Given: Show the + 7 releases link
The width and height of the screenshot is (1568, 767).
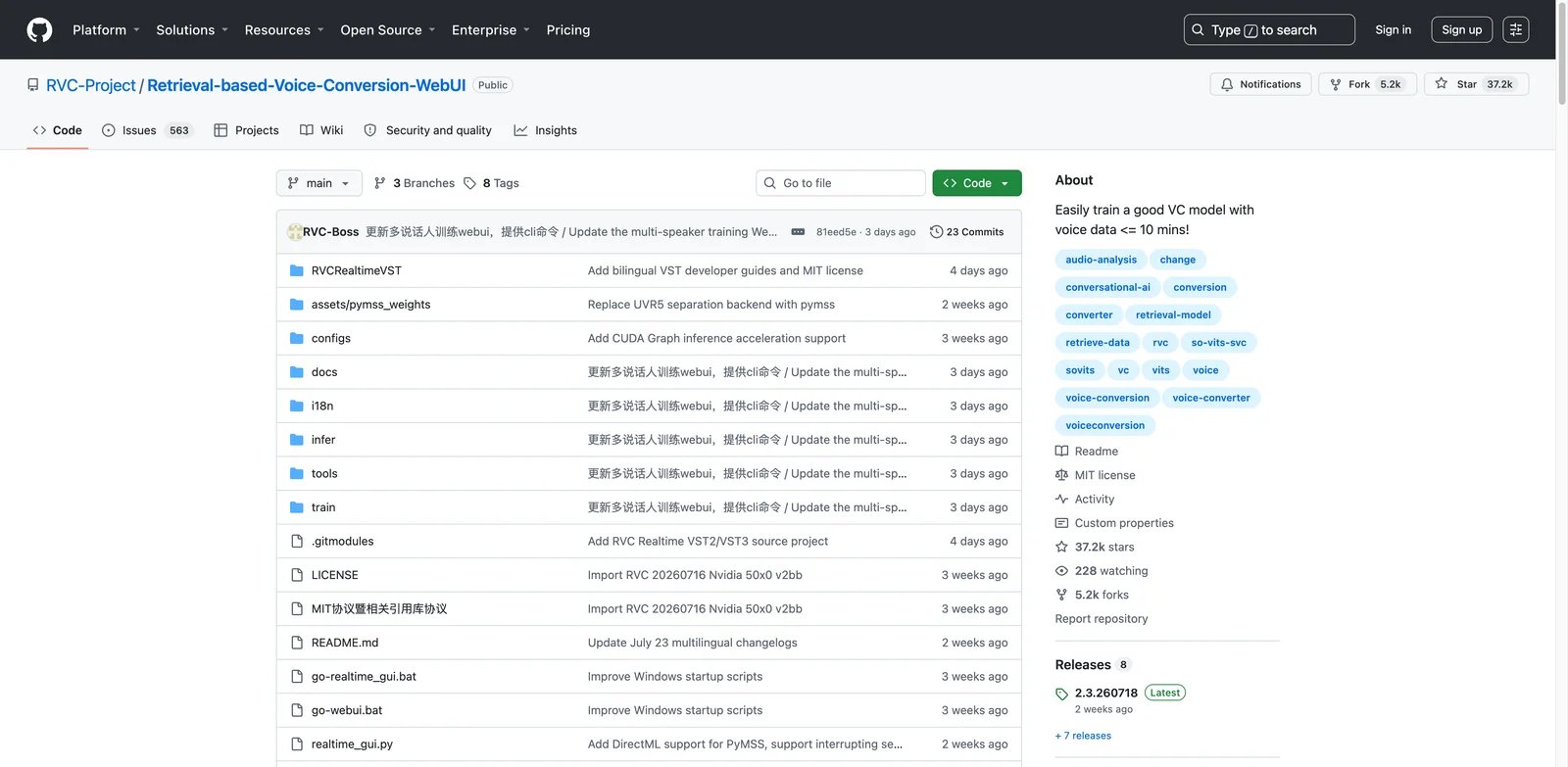Looking at the screenshot, I should (x=1083, y=736).
